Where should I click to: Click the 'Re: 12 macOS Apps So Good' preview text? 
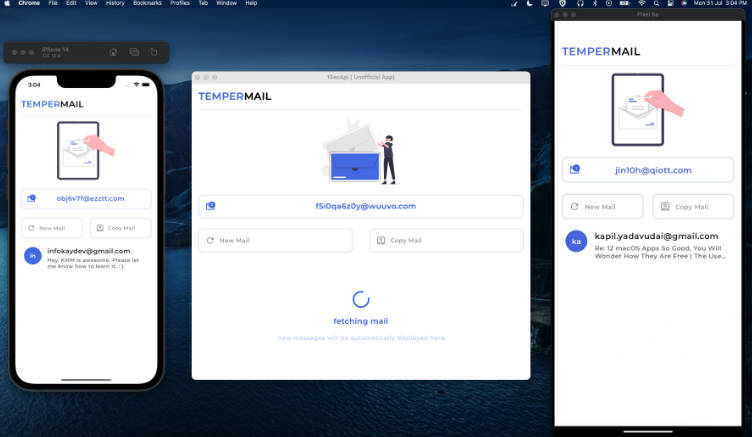660,252
